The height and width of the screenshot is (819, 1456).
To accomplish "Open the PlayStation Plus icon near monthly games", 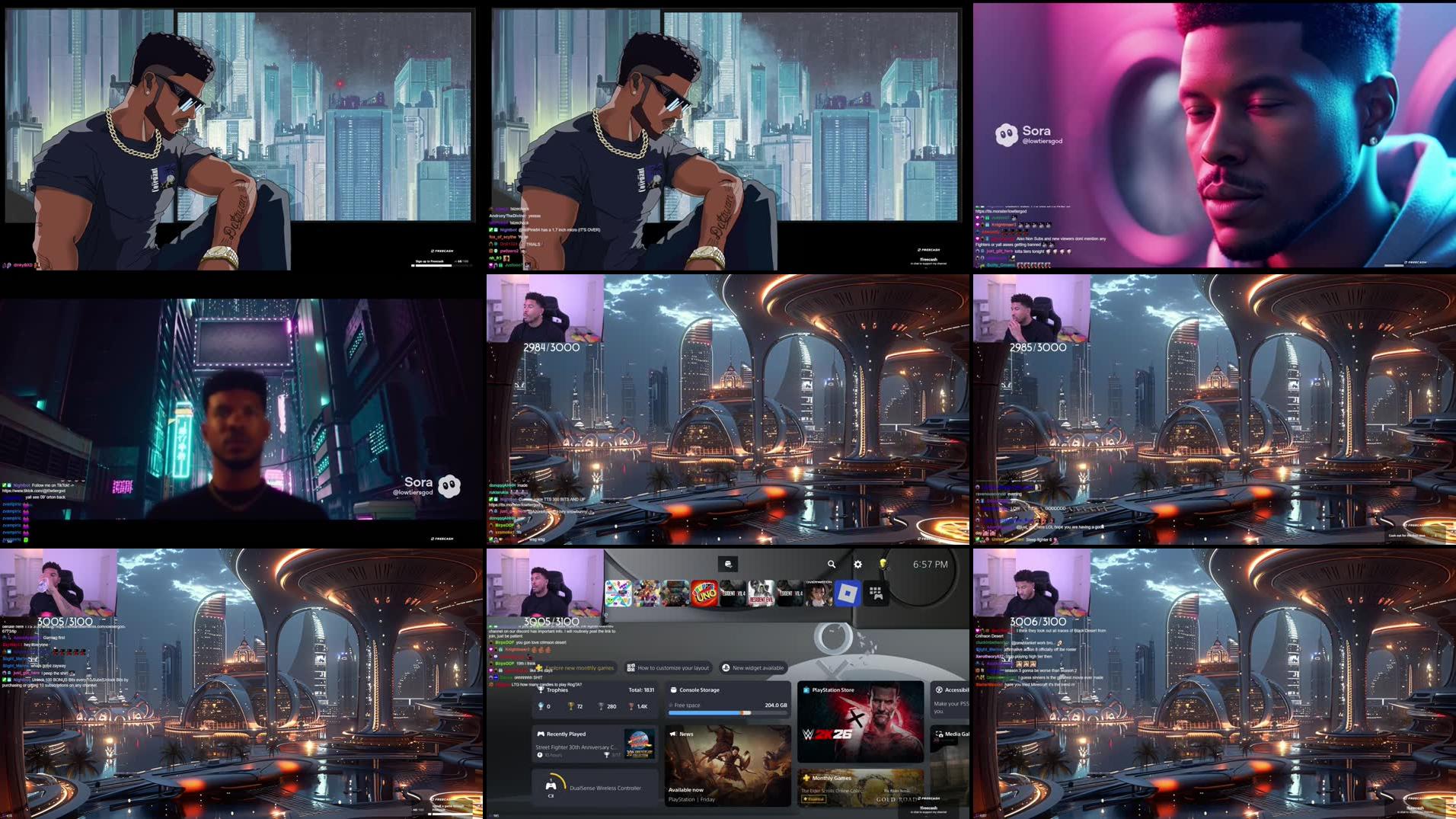I will click(806, 778).
